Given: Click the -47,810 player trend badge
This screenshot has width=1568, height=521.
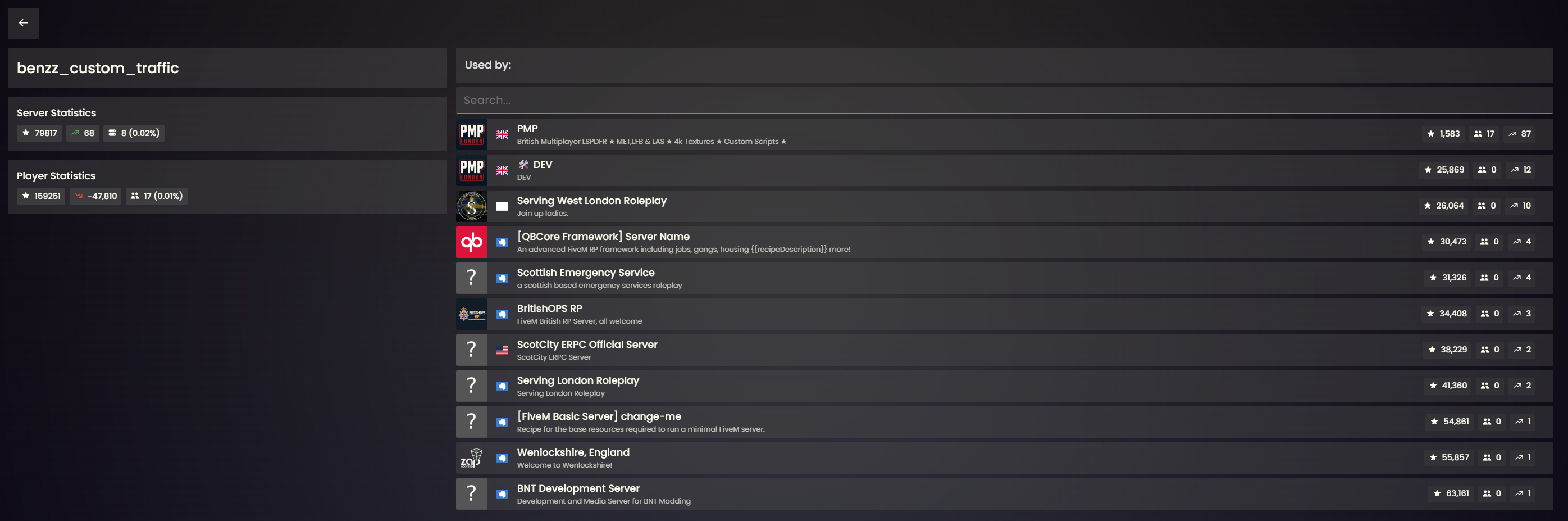Looking at the screenshot, I should pos(95,196).
